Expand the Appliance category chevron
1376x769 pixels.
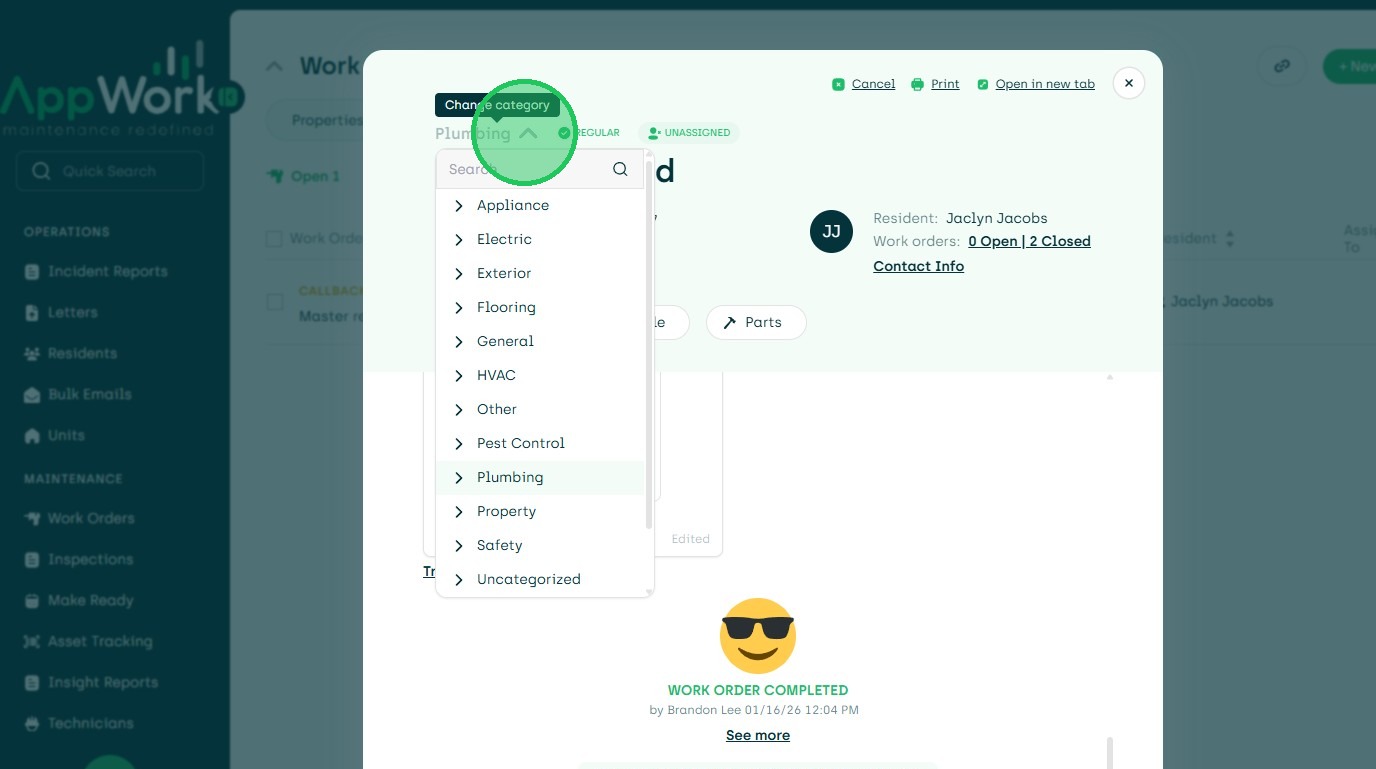tap(459, 205)
